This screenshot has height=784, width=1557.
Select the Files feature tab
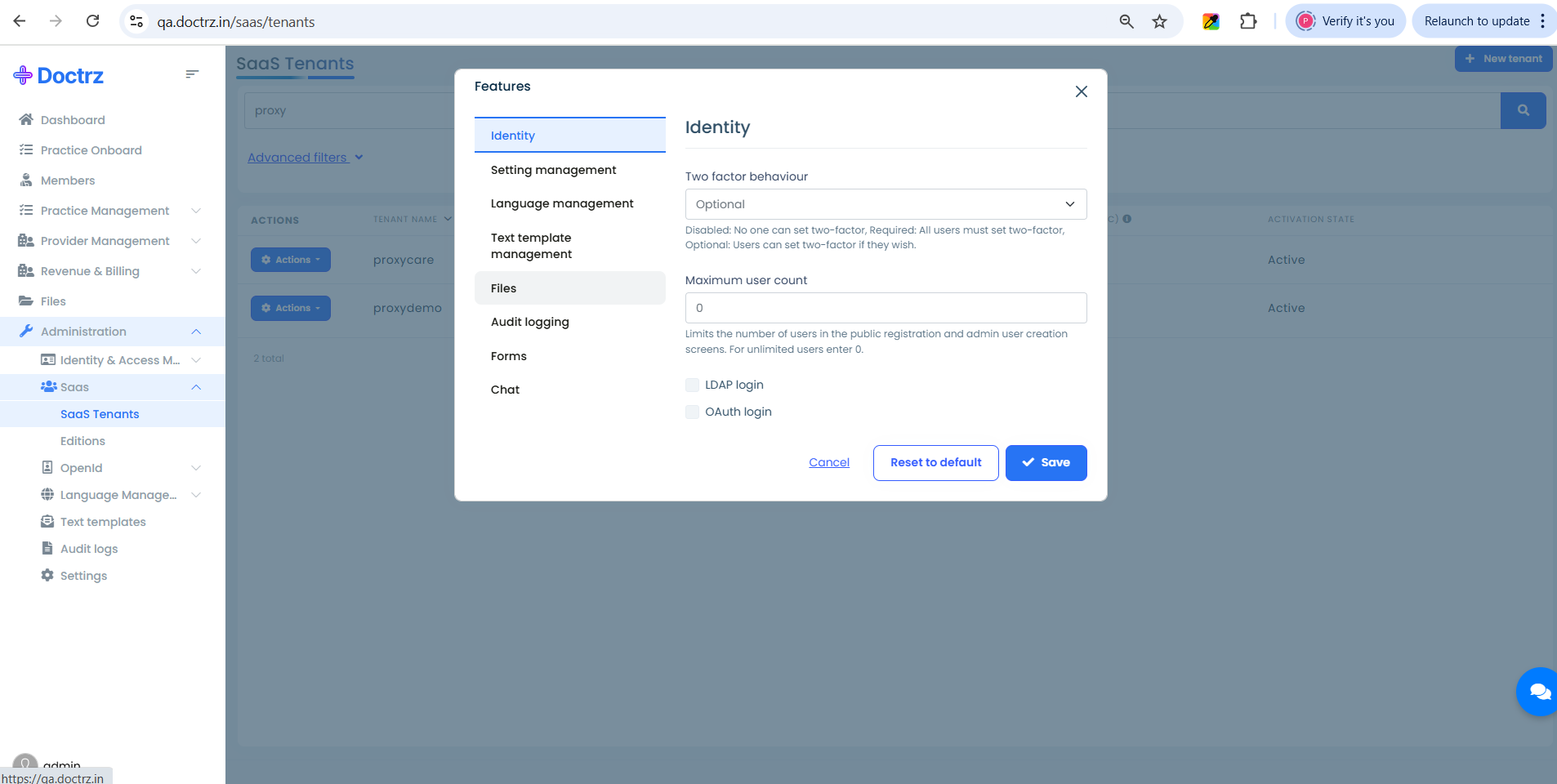point(570,288)
